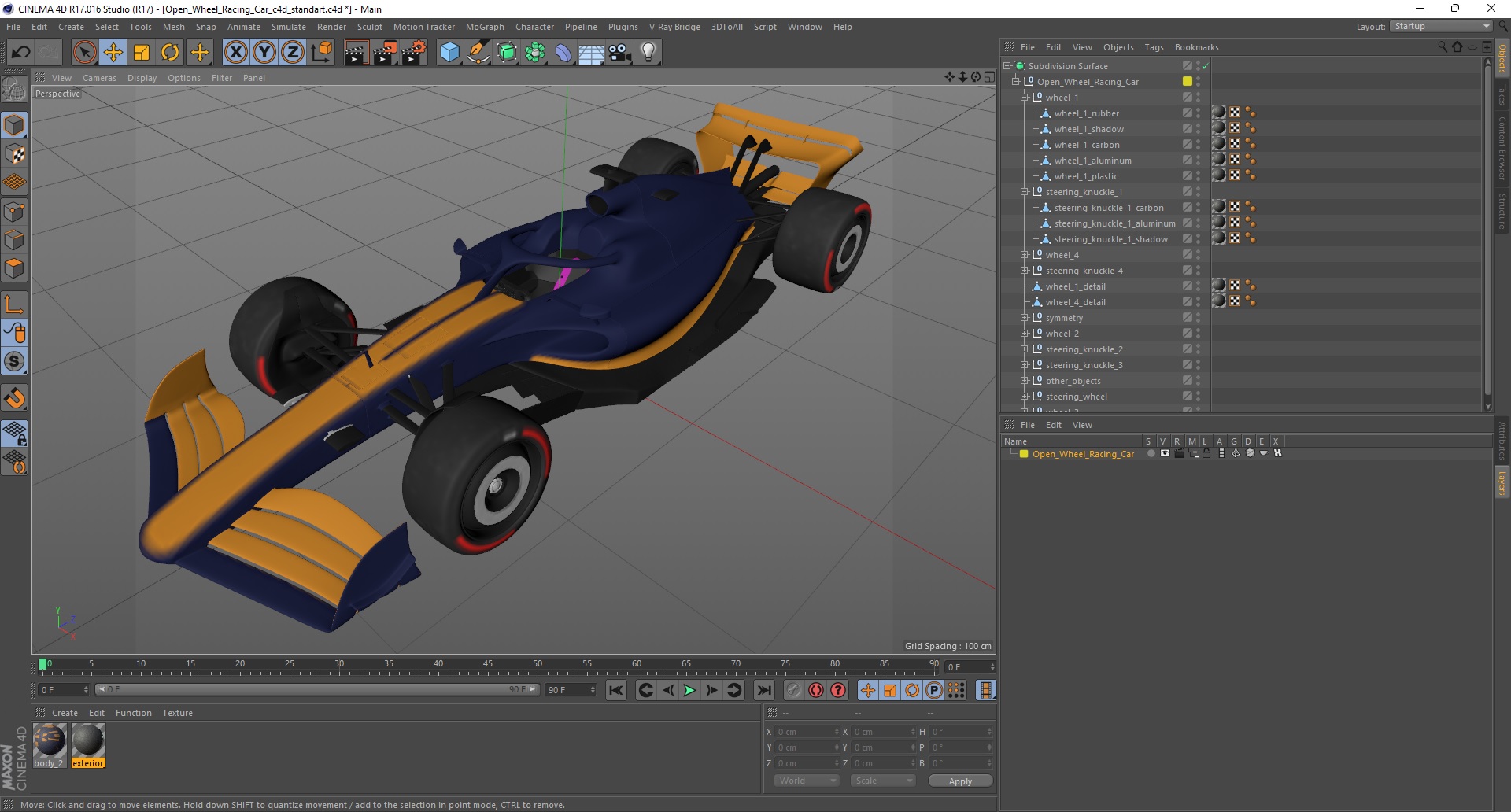The width and height of the screenshot is (1511, 812).
Task: Toggle Z axis lock
Action: click(293, 53)
